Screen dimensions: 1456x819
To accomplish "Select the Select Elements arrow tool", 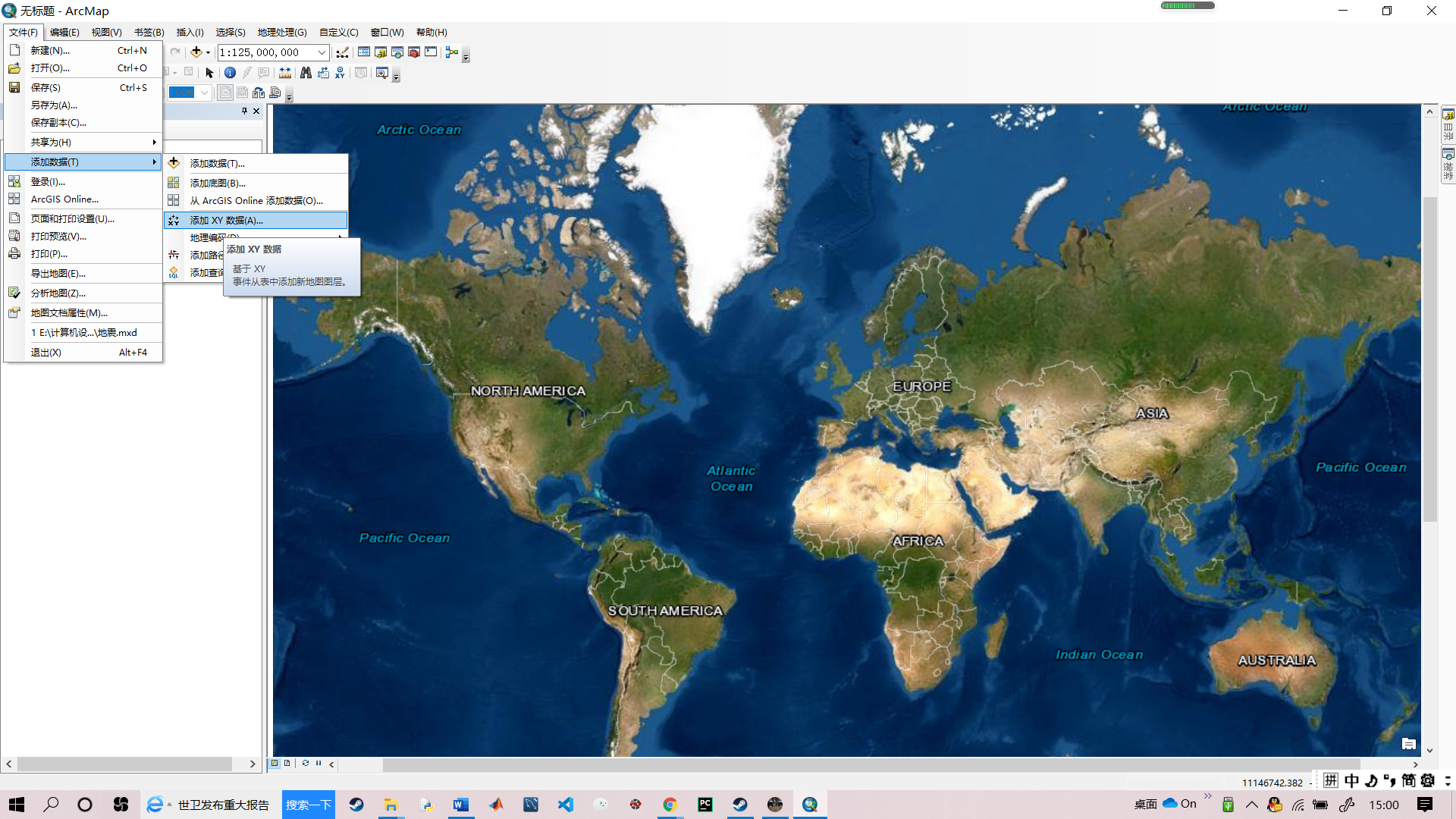I will point(210,73).
